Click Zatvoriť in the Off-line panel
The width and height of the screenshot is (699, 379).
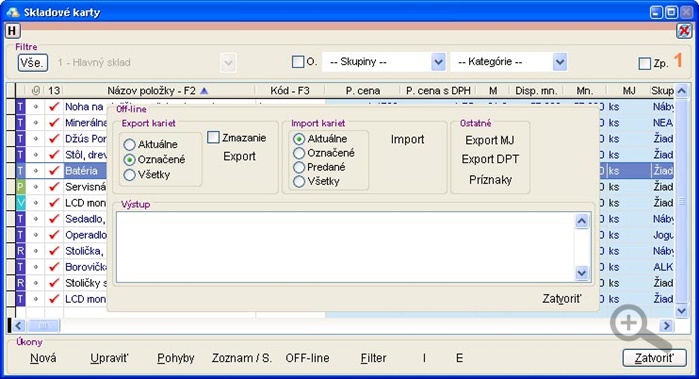coord(561,298)
